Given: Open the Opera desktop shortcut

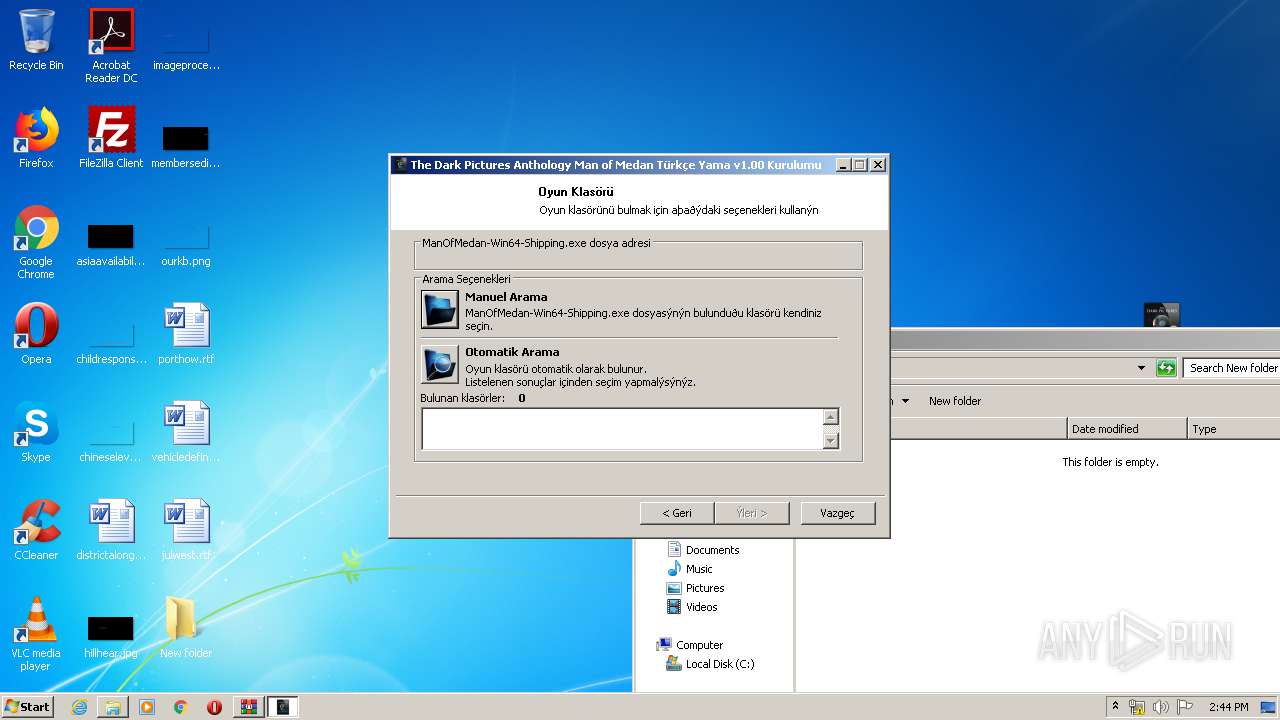Looking at the screenshot, I should click(x=36, y=334).
